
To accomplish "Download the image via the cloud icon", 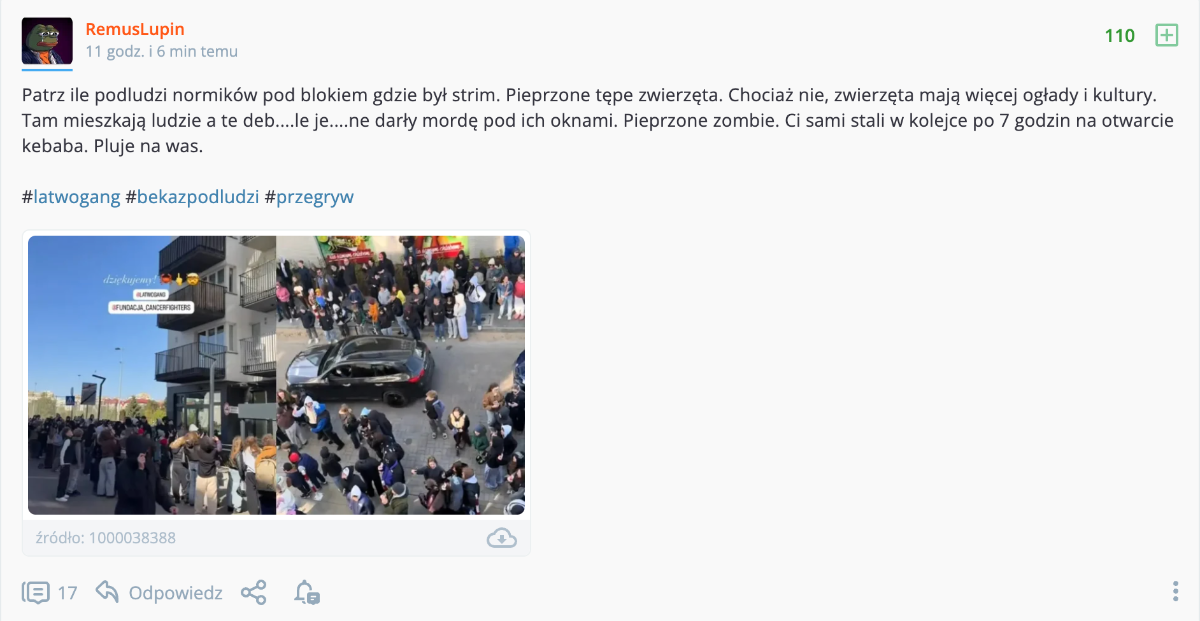I will click(x=501, y=538).
